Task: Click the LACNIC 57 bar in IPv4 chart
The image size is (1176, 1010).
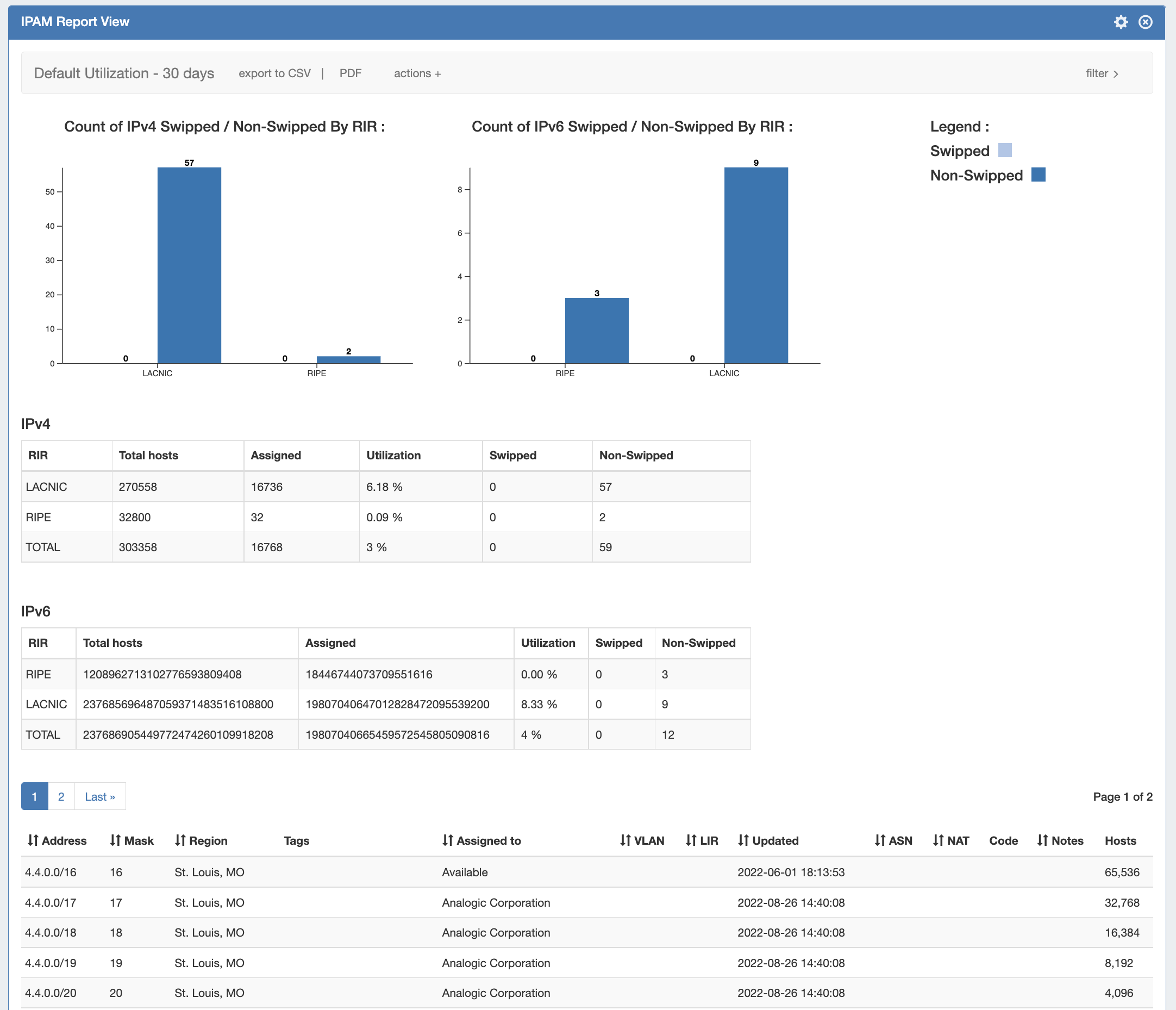Action: [x=189, y=265]
